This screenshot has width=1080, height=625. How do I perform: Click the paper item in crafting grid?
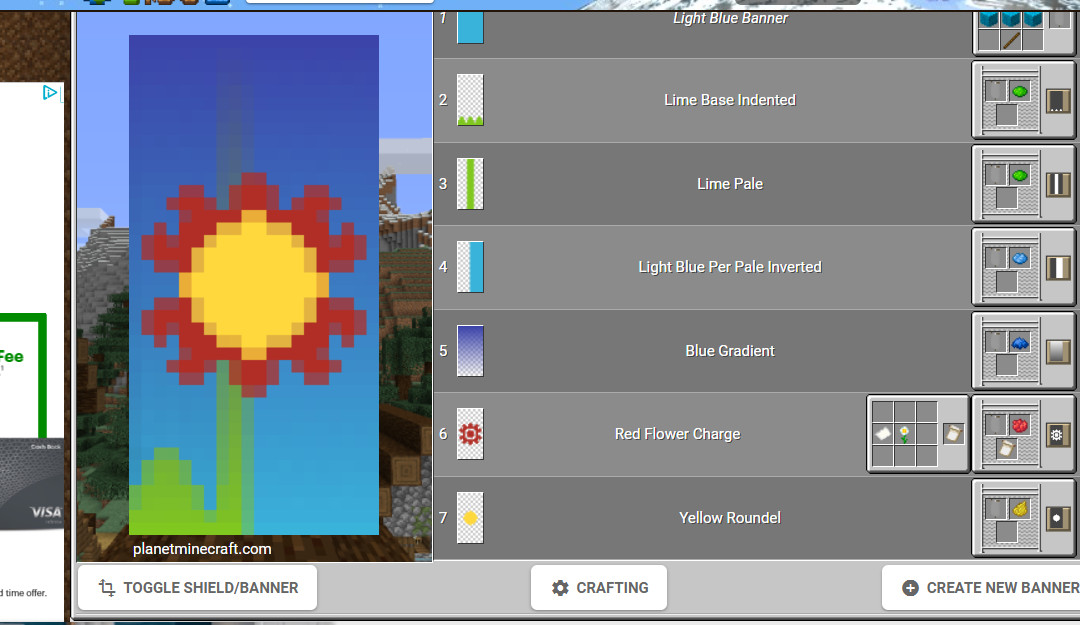(x=882, y=434)
